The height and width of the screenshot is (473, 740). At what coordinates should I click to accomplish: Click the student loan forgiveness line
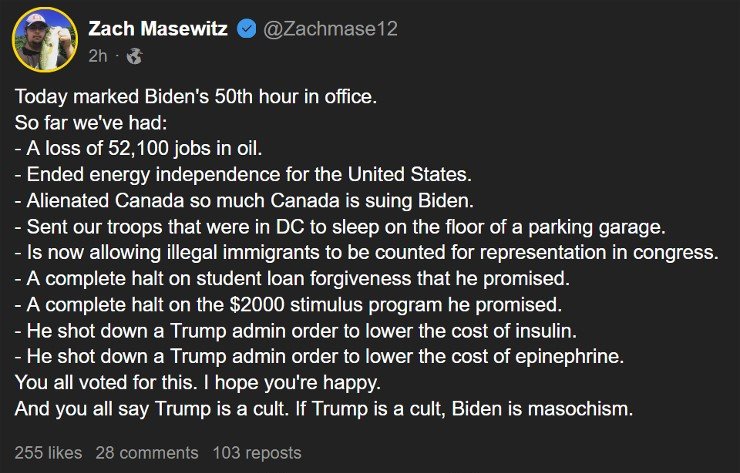(292, 279)
